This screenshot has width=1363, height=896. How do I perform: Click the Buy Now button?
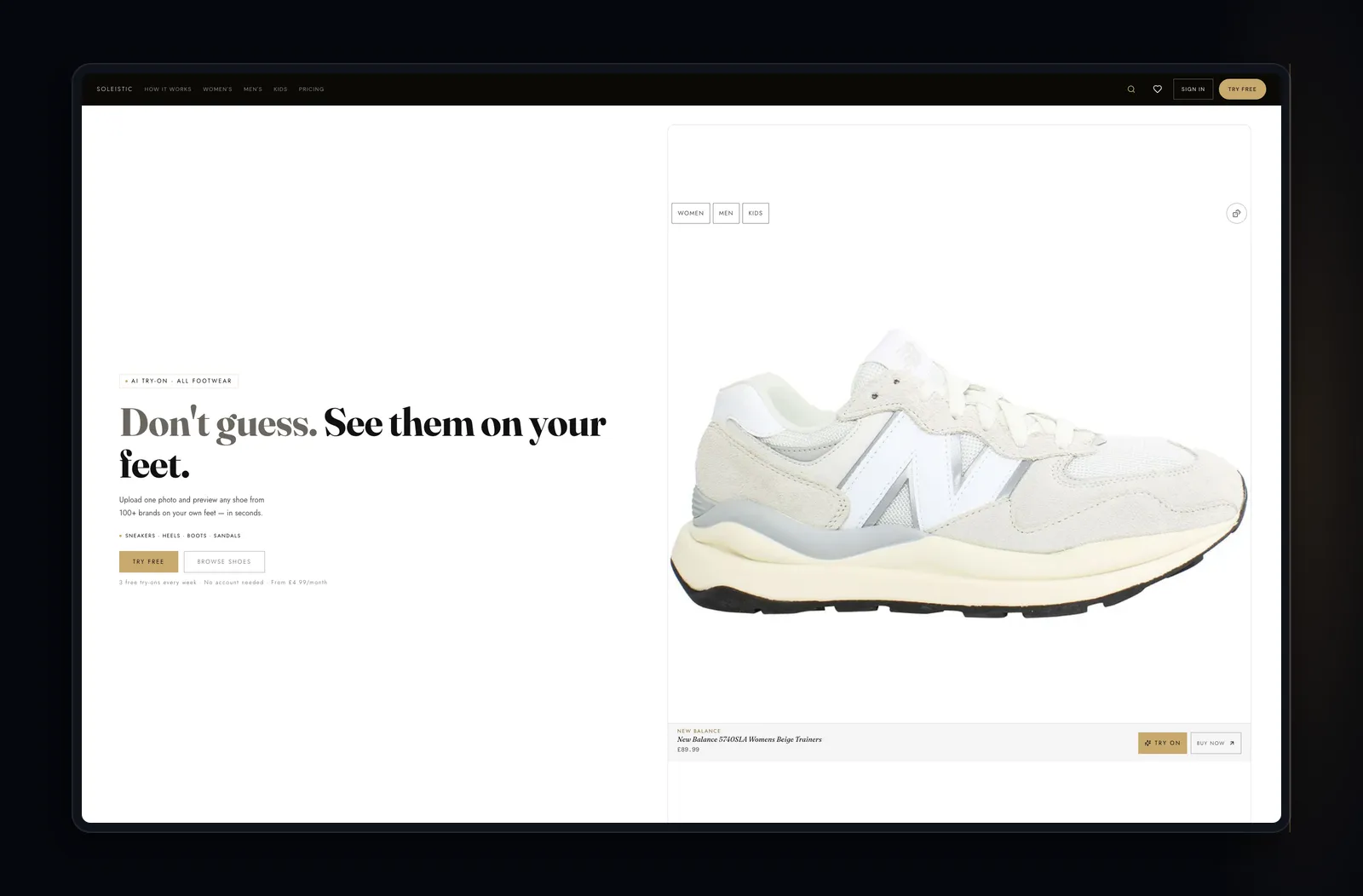pos(1216,743)
